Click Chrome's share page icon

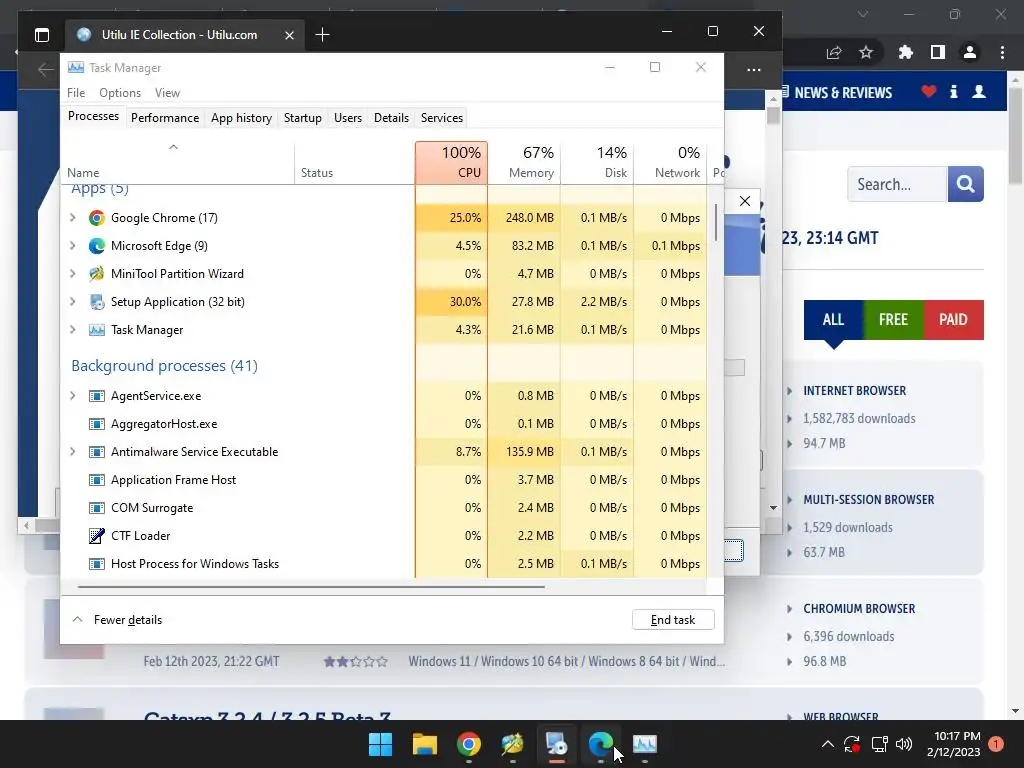pyautogui.click(x=834, y=52)
